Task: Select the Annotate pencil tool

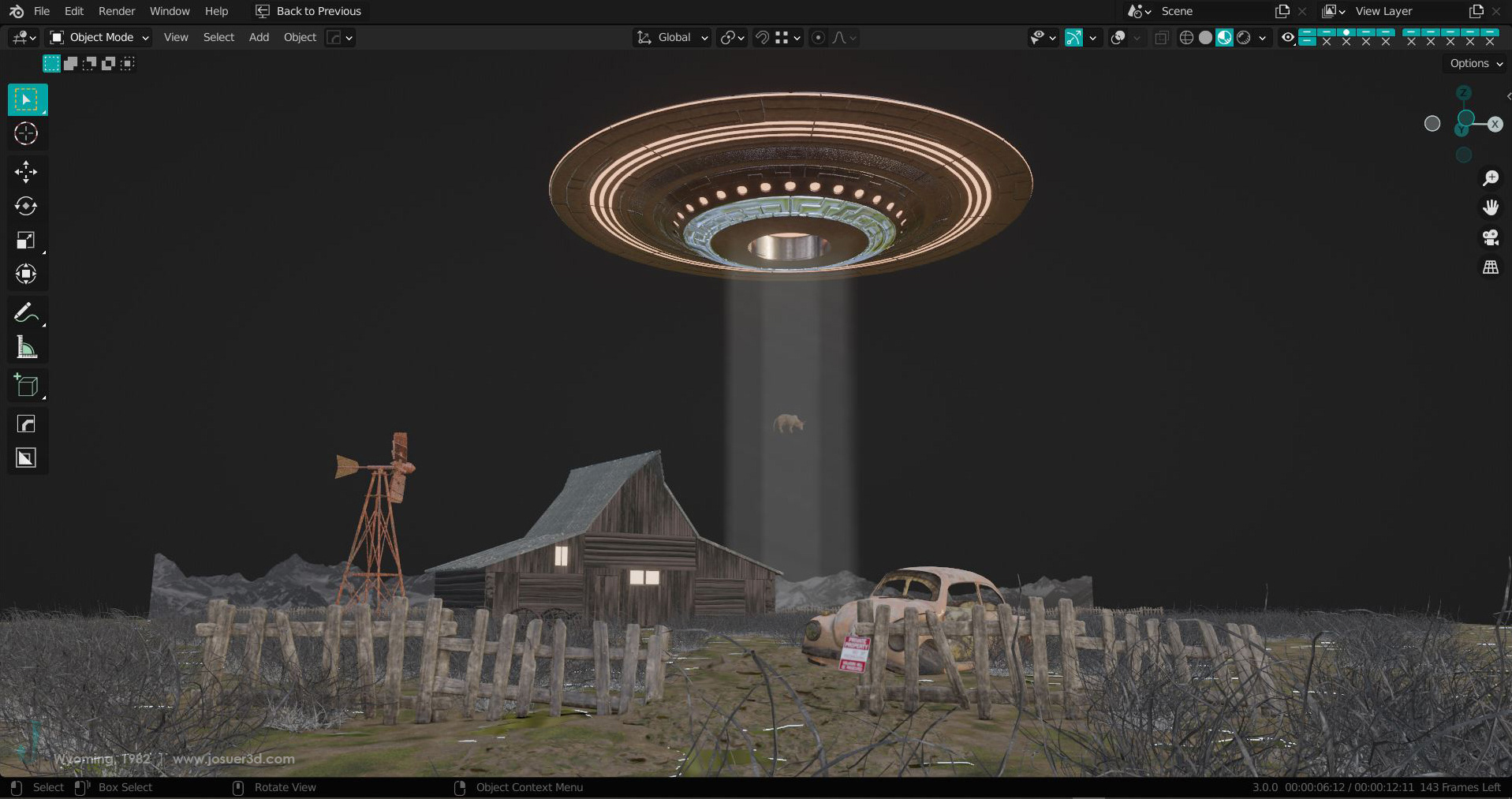Action: pyautogui.click(x=27, y=312)
